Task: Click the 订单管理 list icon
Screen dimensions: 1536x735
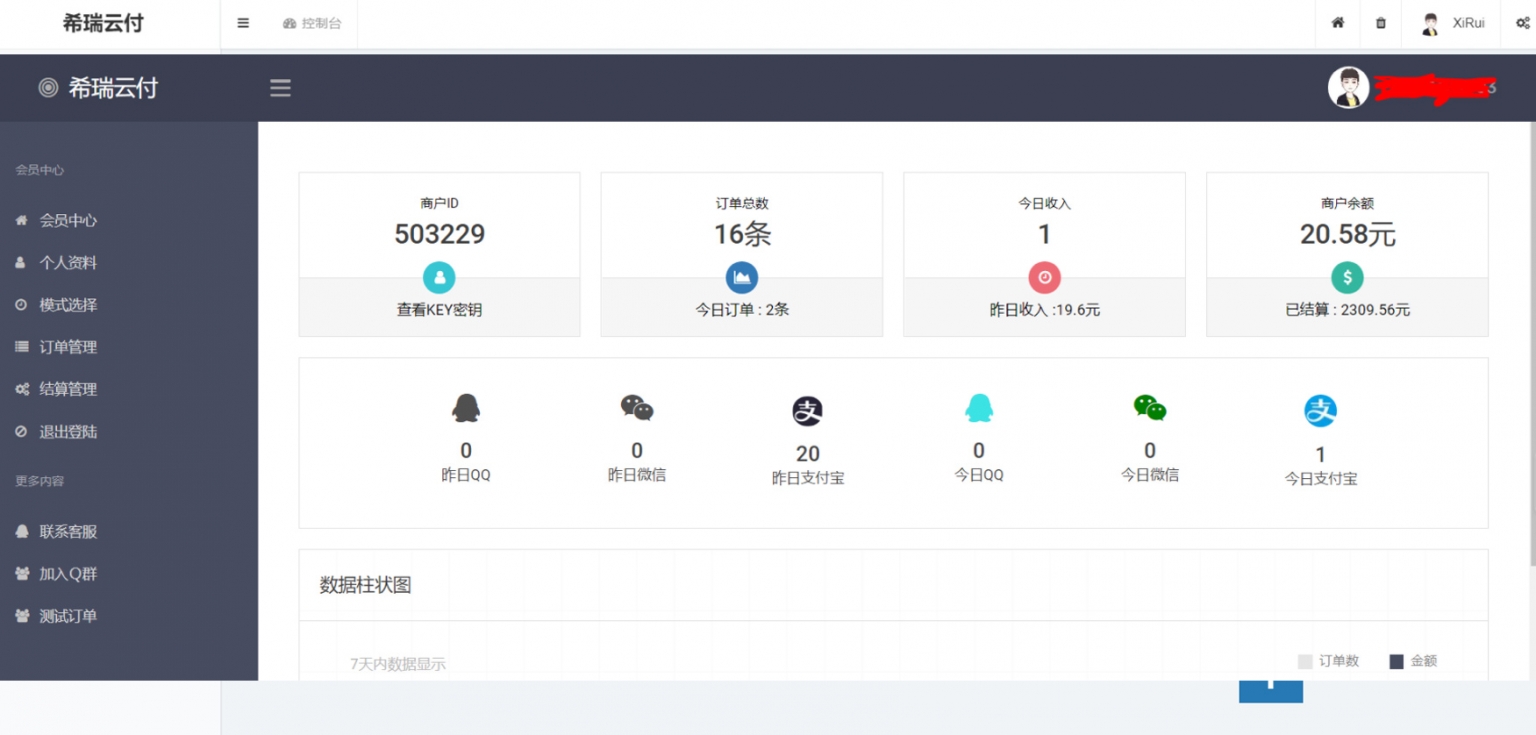Action: pyautogui.click(x=19, y=346)
